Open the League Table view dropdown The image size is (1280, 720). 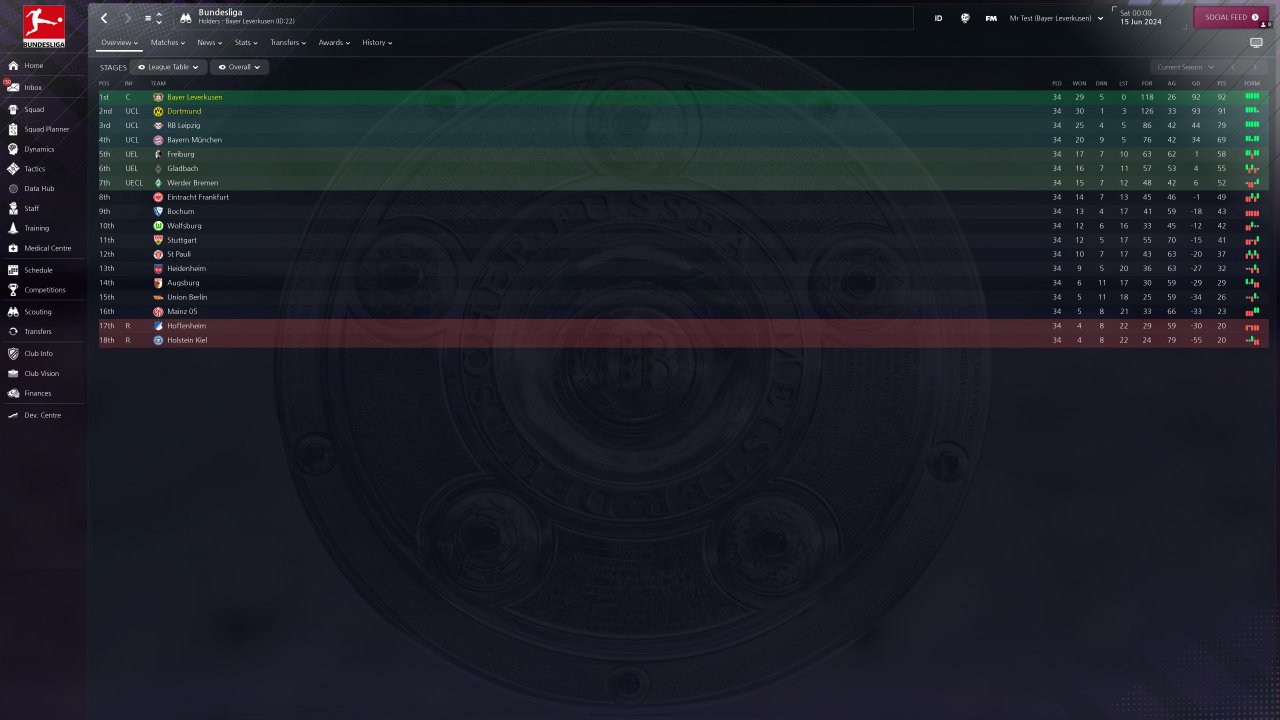coord(168,67)
